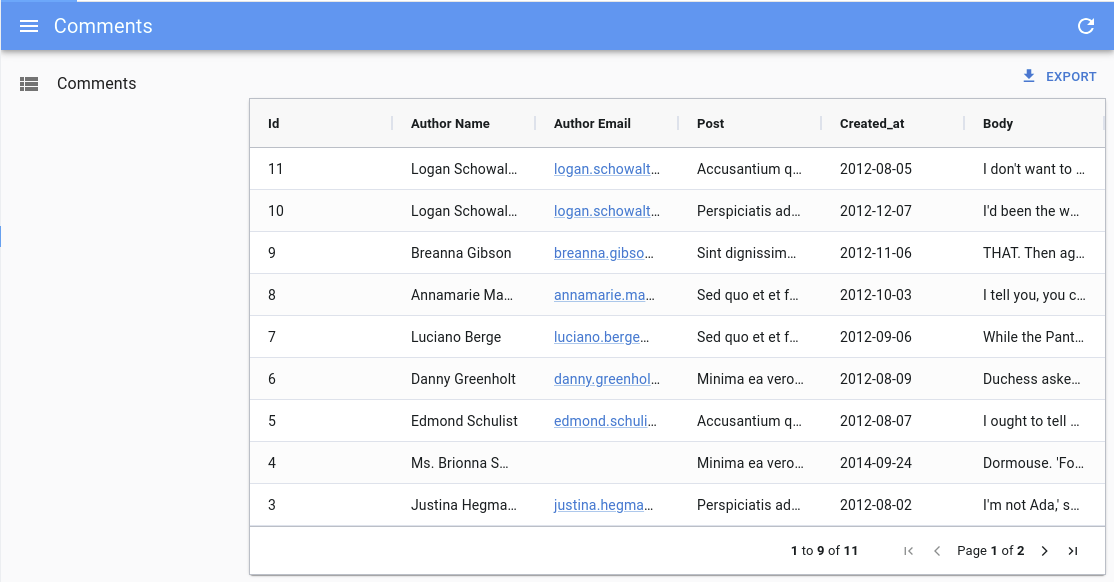This screenshot has height=582, width=1114.
Task: Go to first page arrow icon
Action: [908, 551]
